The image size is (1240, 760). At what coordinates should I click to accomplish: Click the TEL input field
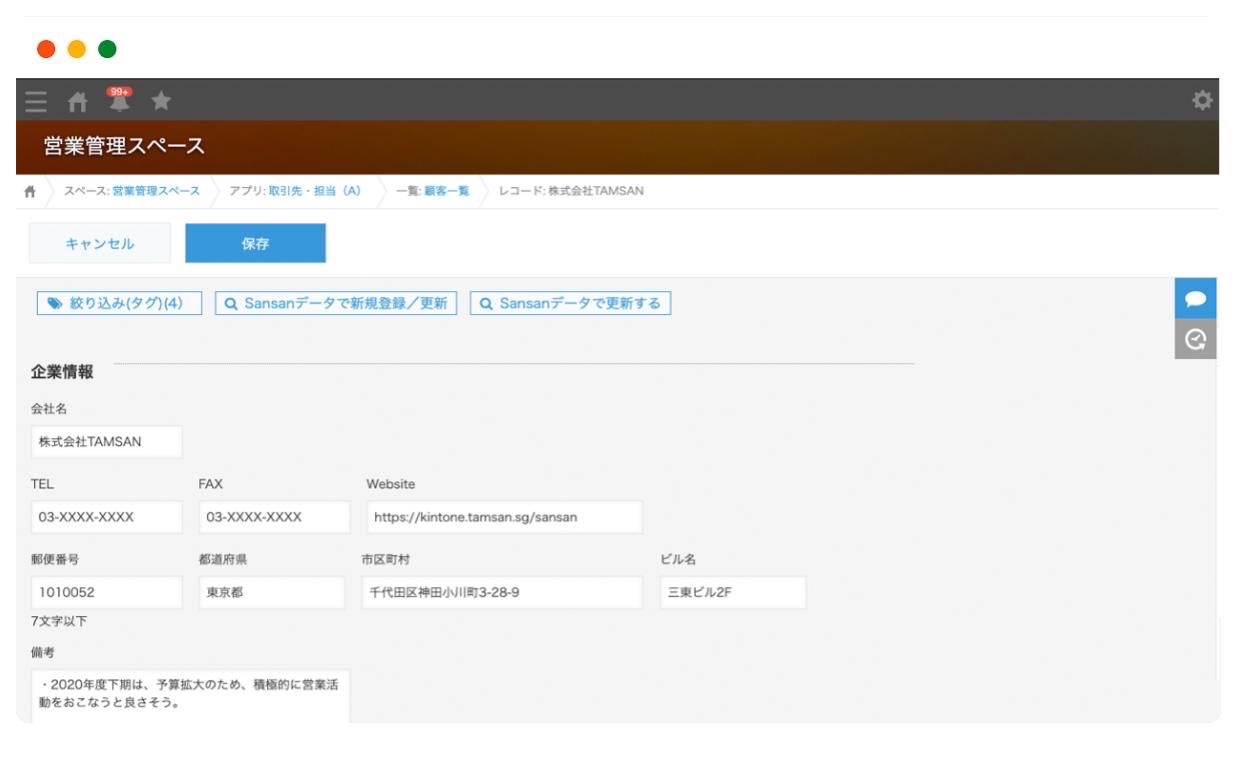[107, 517]
